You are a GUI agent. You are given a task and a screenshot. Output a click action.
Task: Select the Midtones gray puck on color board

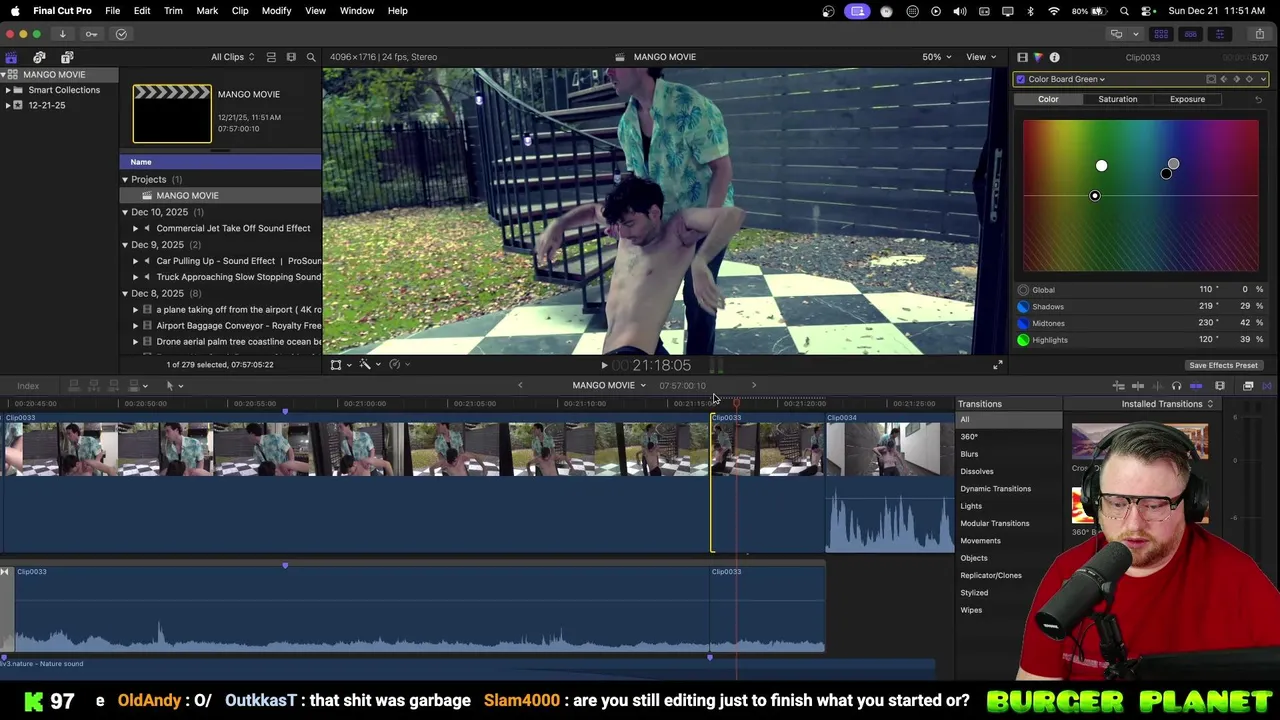pyautogui.click(x=1173, y=163)
